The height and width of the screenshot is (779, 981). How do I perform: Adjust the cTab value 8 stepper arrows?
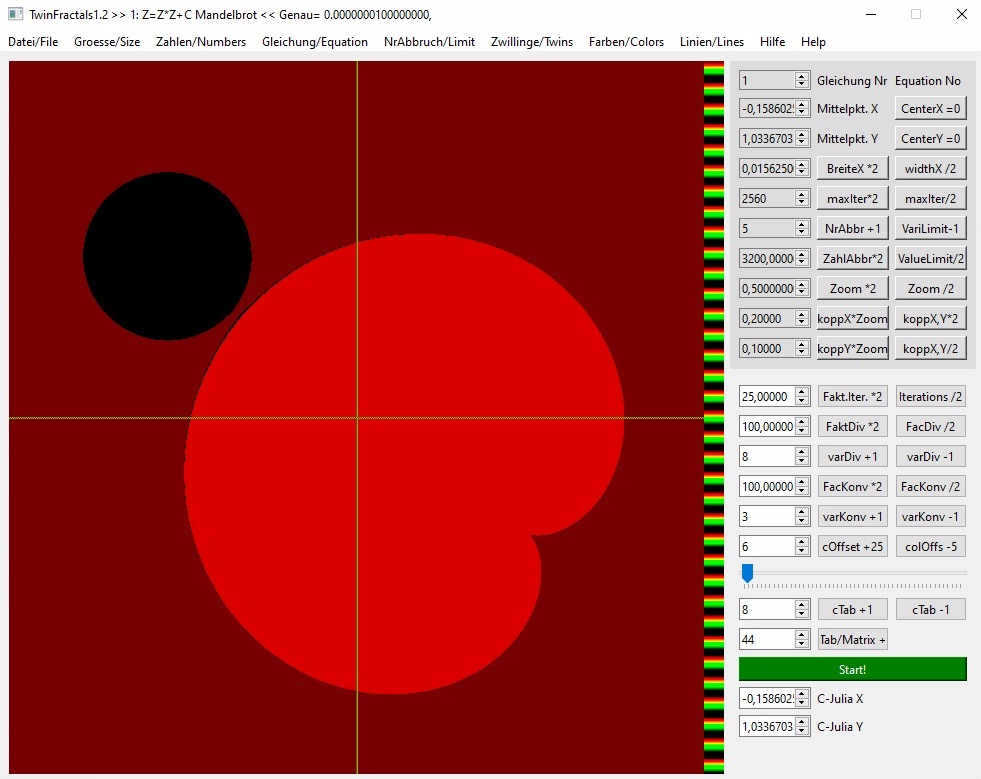point(801,609)
